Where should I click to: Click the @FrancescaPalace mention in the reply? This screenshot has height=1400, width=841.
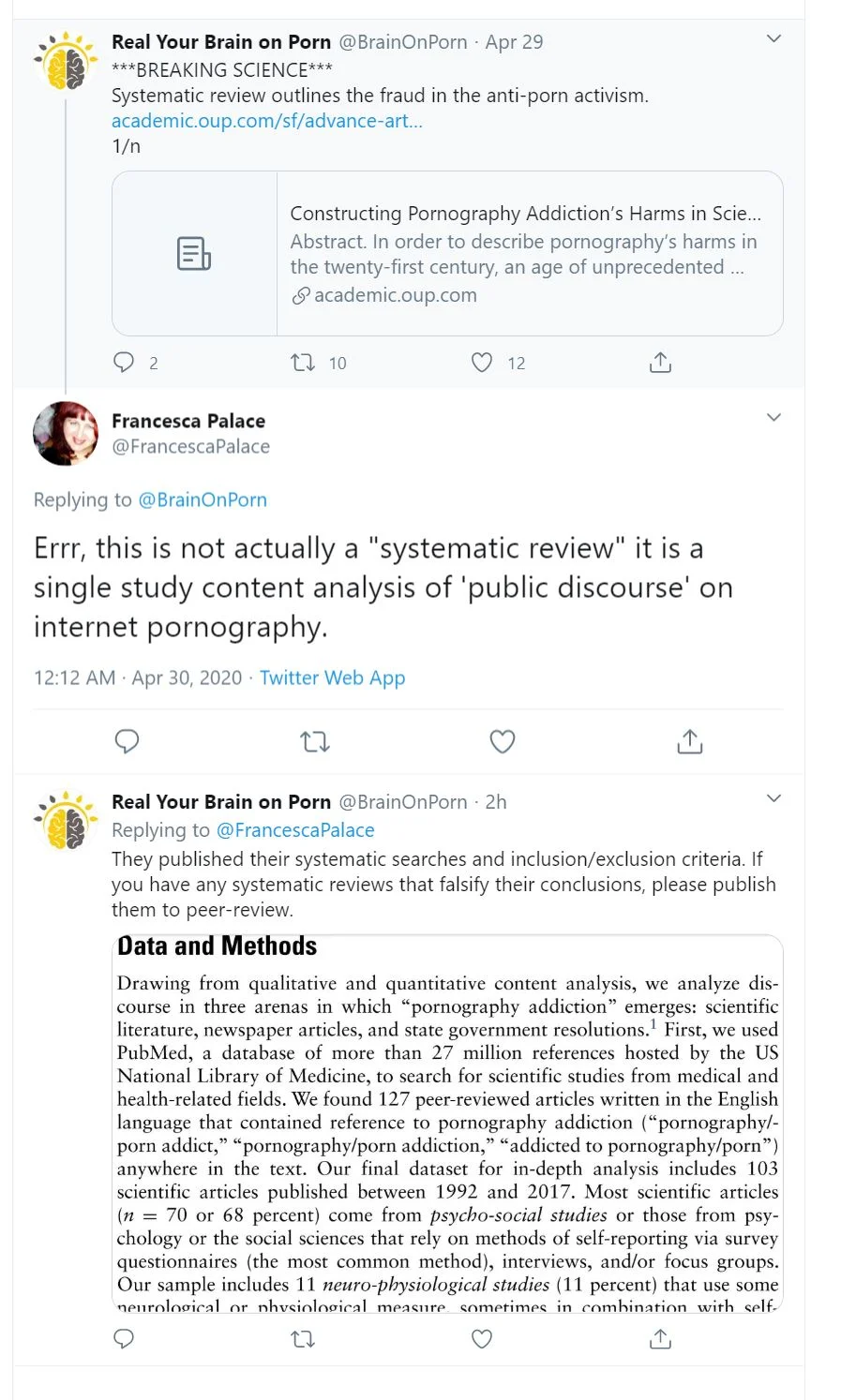[295, 830]
